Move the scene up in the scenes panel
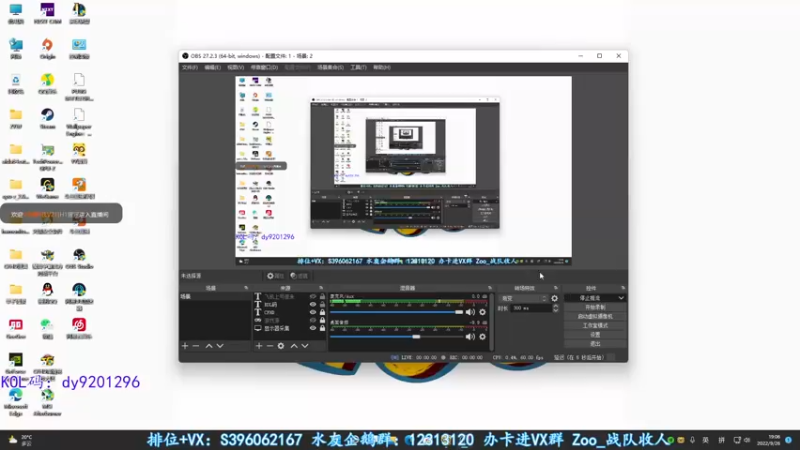Viewport: 800px width, 450px height. (x=209, y=346)
